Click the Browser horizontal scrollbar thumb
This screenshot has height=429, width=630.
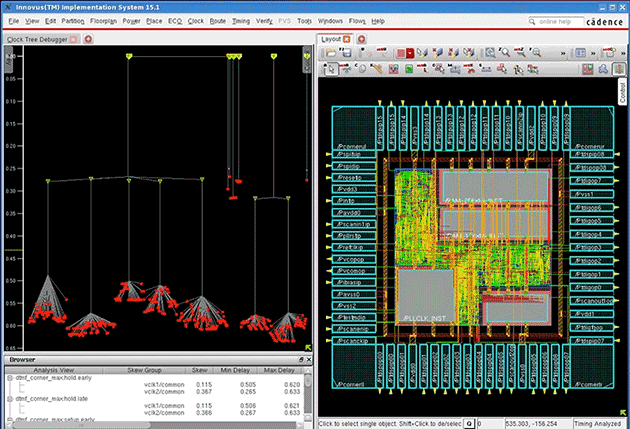coord(80,425)
